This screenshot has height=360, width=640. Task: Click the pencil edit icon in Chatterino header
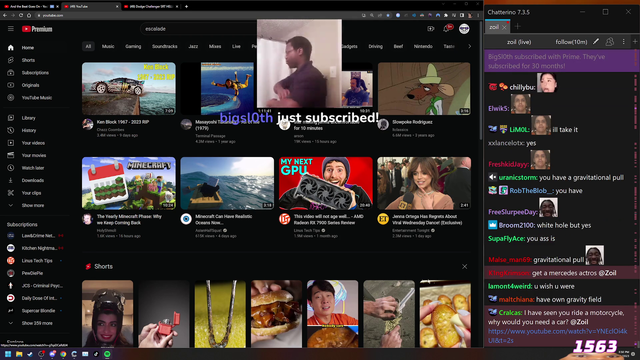point(596,42)
